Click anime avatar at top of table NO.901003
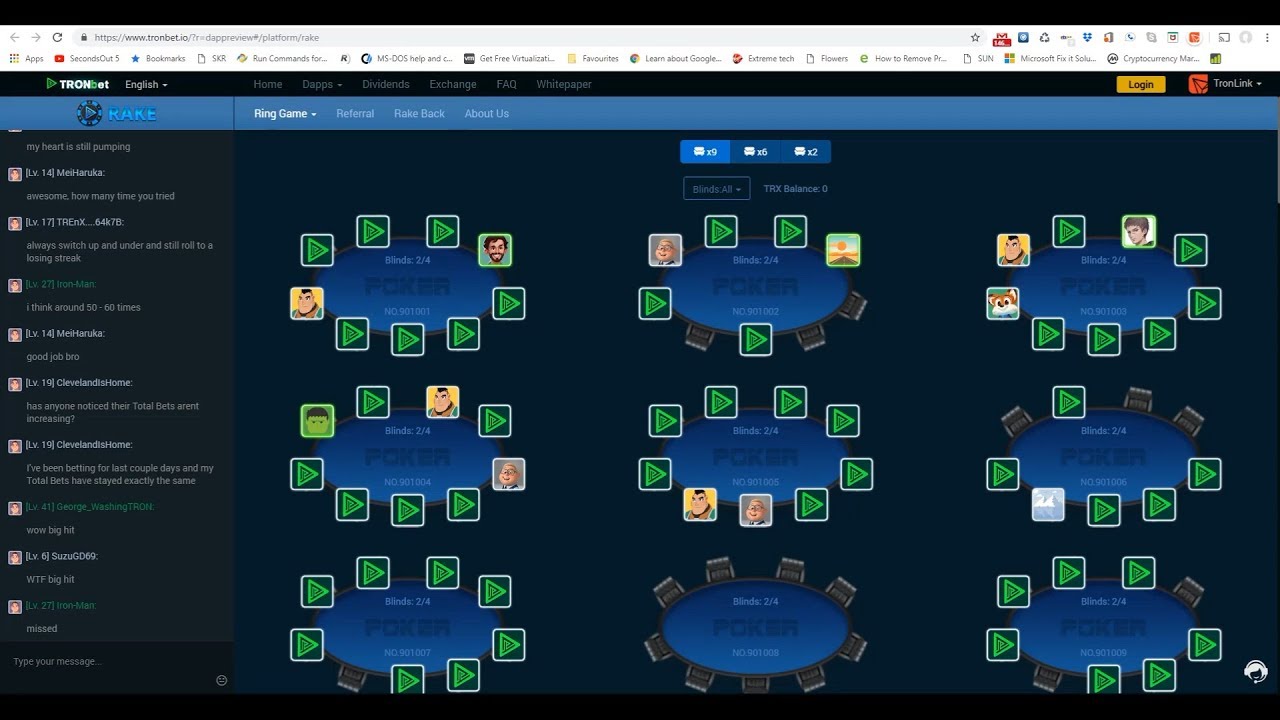The height and width of the screenshot is (720, 1280). pos(1139,232)
